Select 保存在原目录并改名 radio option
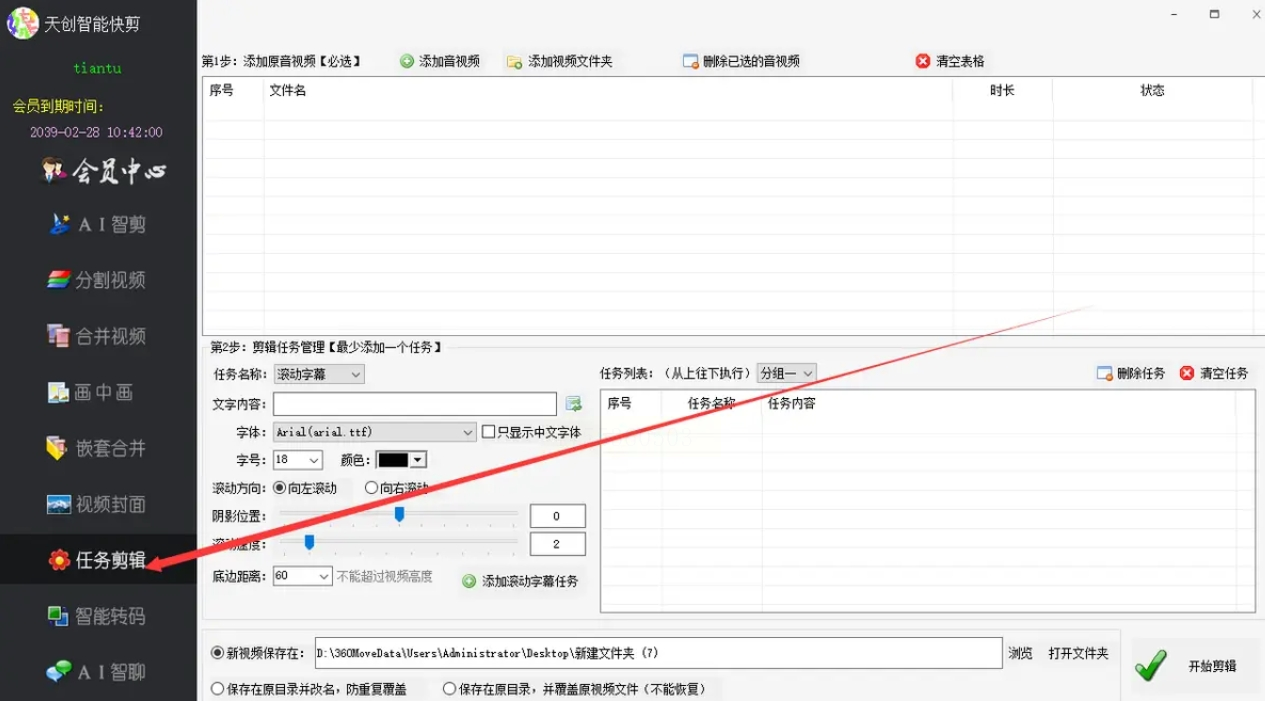 pyautogui.click(x=217, y=689)
